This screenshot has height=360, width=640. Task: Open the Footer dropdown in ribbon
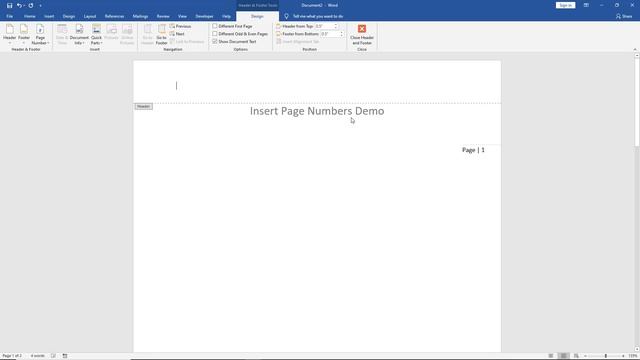[x=24, y=34]
